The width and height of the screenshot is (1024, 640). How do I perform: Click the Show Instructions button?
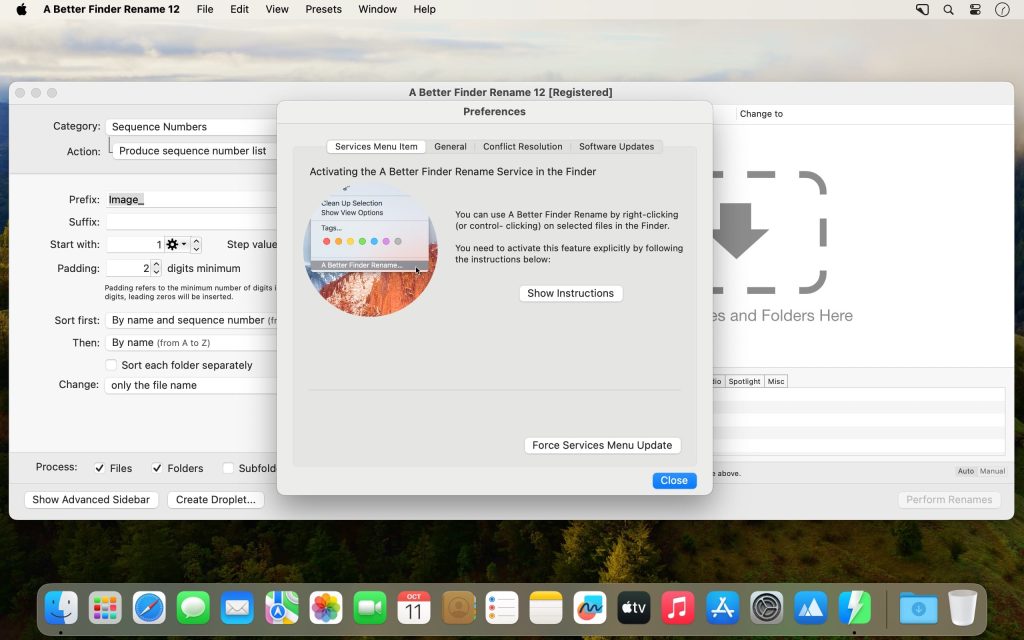[x=570, y=293]
